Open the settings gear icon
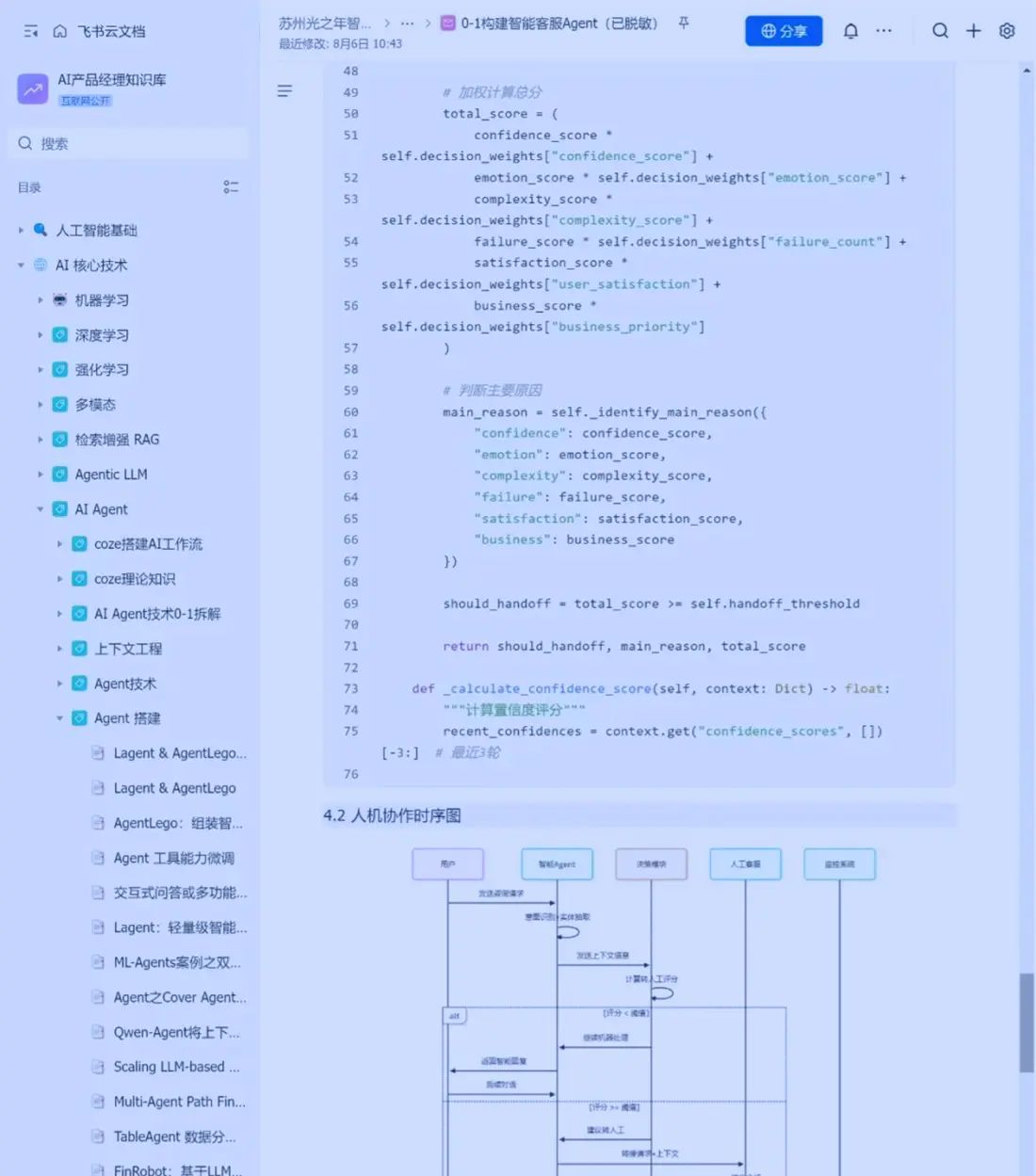The width and height of the screenshot is (1036, 1176). [1007, 31]
